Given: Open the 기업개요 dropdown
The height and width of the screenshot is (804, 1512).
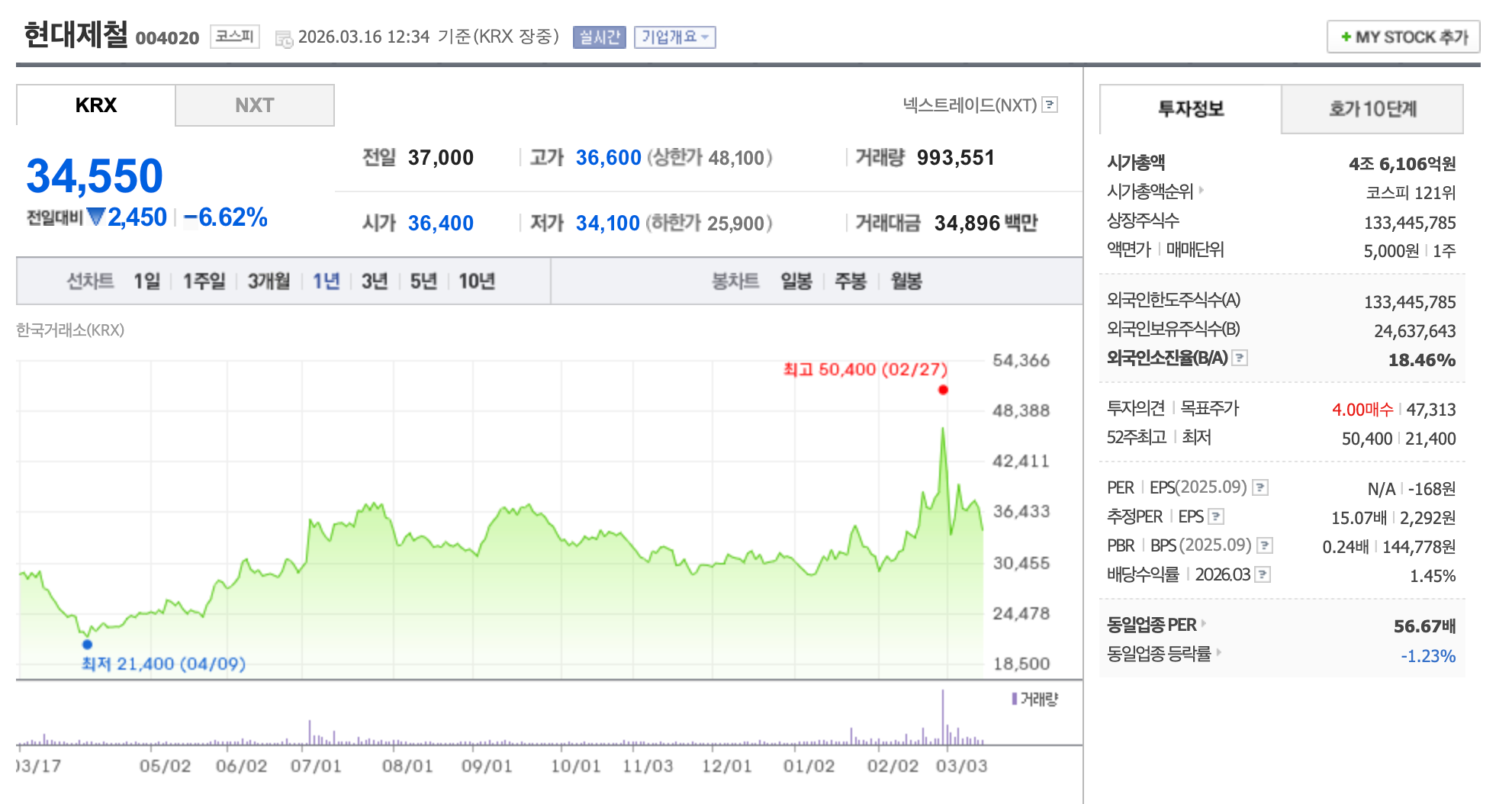Looking at the screenshot, I should pyautogui.click(x=674, y=37).
